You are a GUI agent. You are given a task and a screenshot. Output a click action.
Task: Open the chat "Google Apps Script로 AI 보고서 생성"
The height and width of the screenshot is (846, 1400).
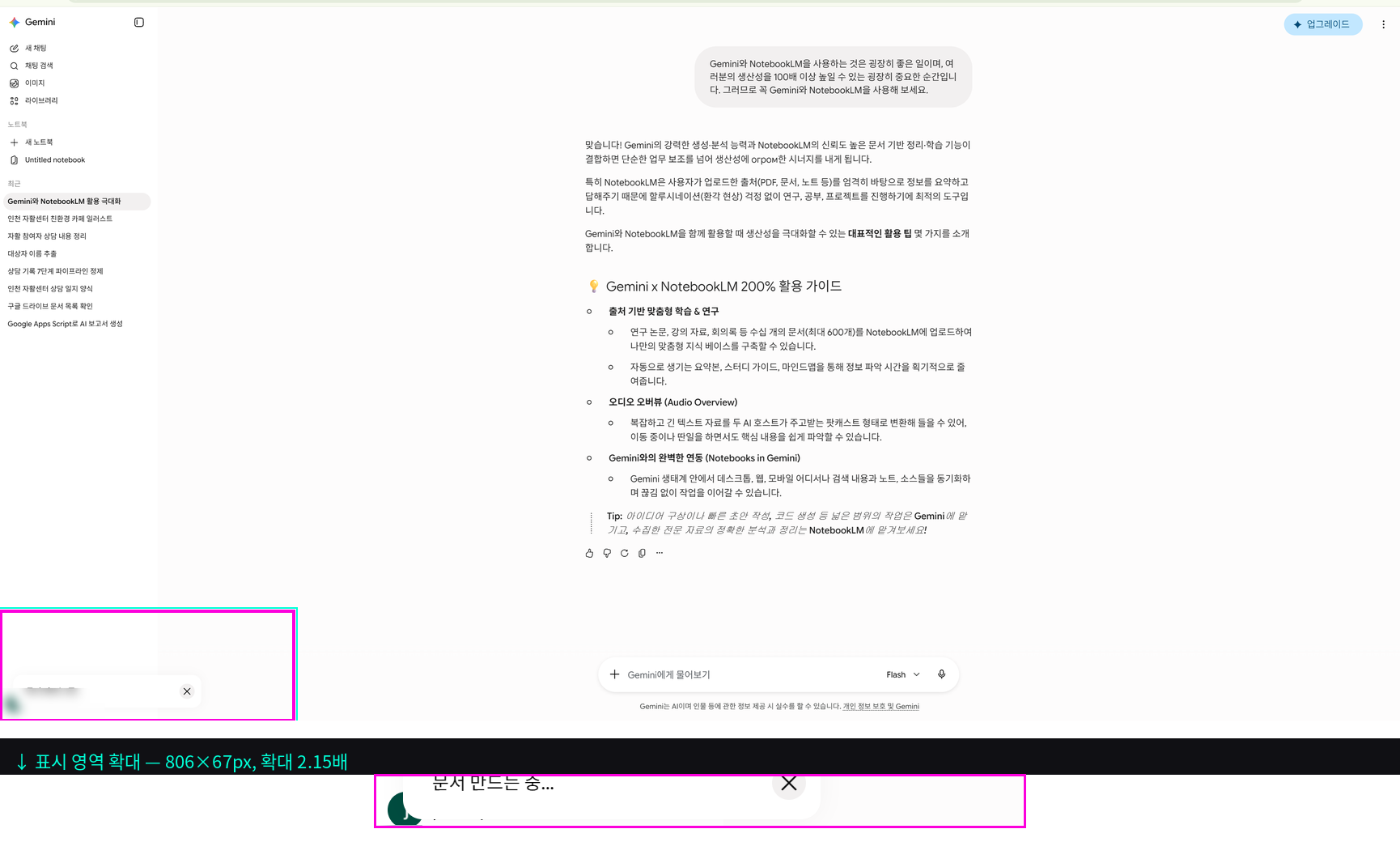tap(65, 324)
